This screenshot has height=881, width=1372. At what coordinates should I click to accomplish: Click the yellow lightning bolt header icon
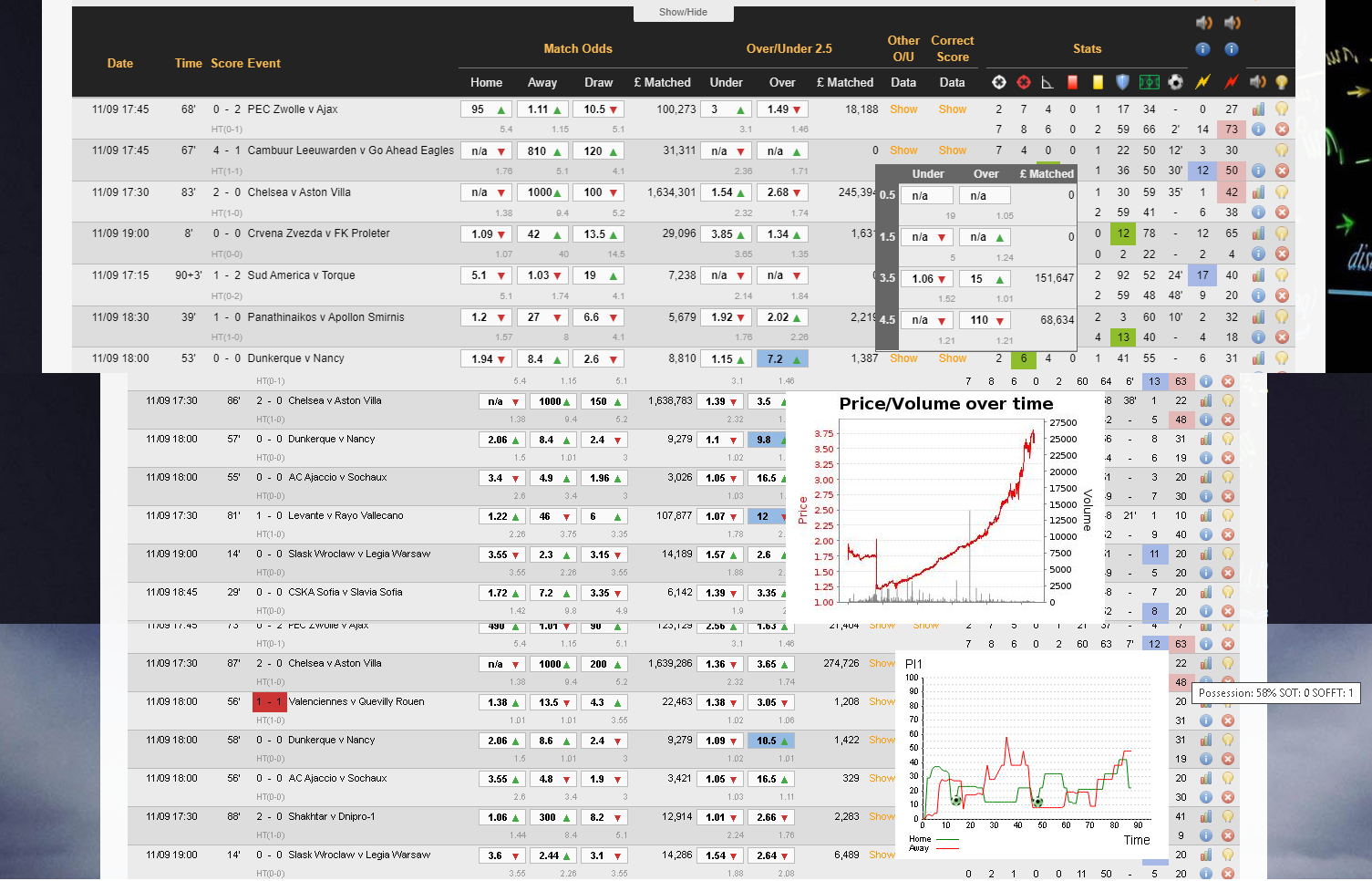(1202, 82)
